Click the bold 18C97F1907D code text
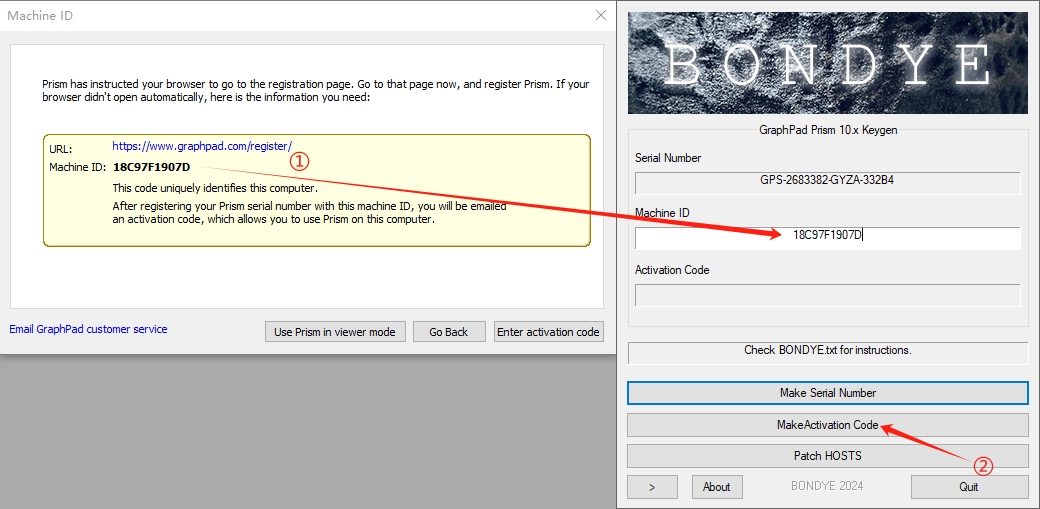The width and height of the screenshot is (1040, 509). point(151,167)
